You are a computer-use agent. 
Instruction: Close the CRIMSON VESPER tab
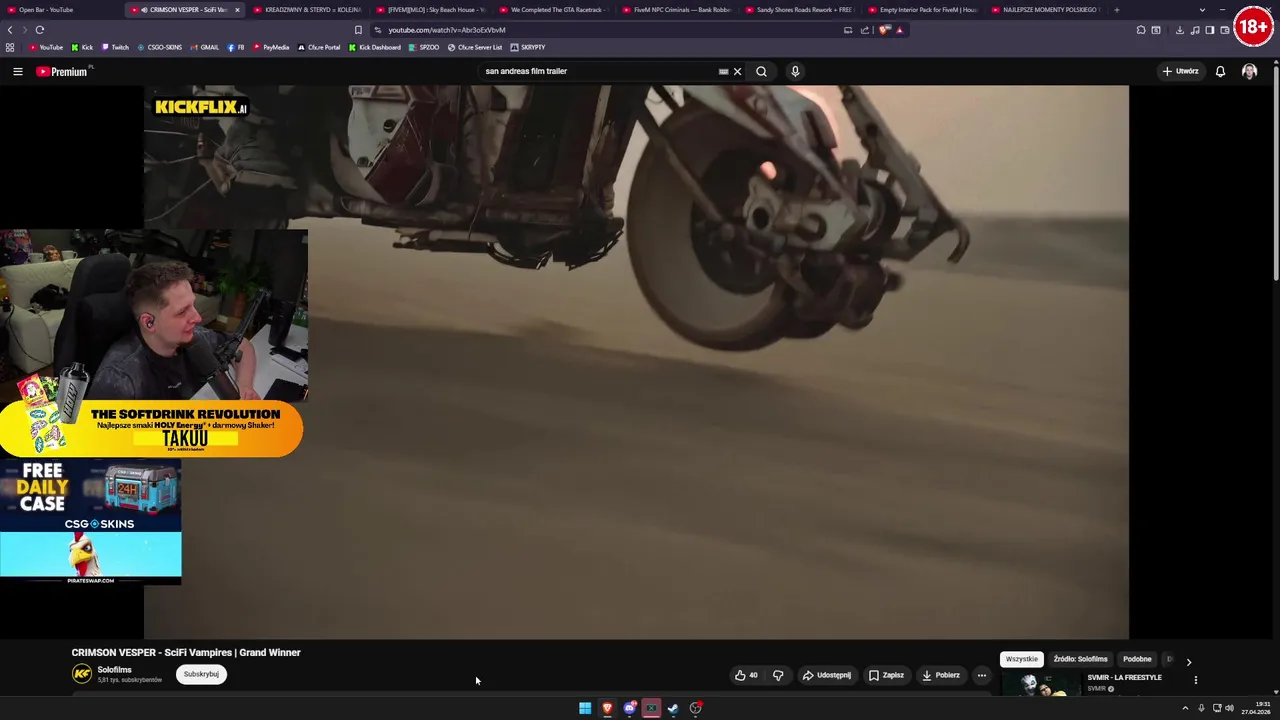pos(237,9)
